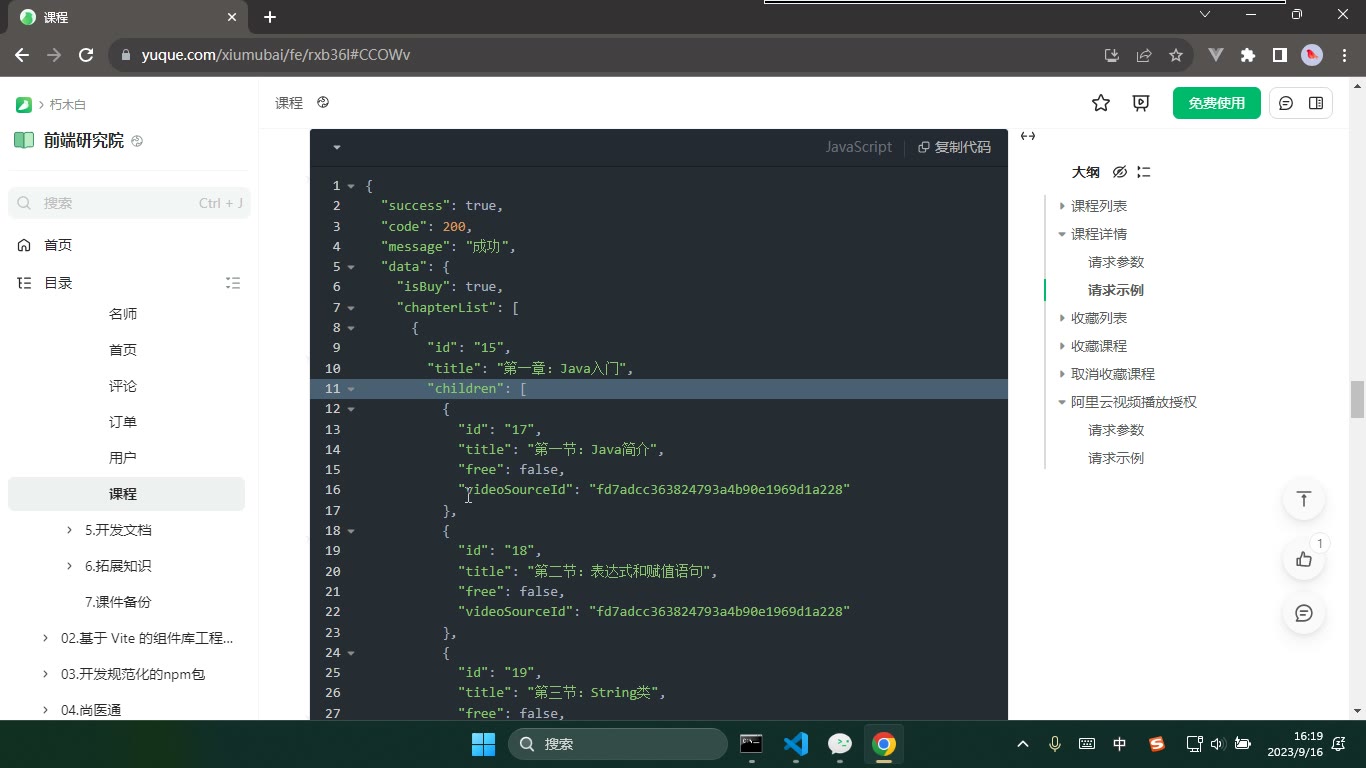Expand 课程列表 in the outline
The width and height of the screenshot is (1366, 768).
(1062, 206)
